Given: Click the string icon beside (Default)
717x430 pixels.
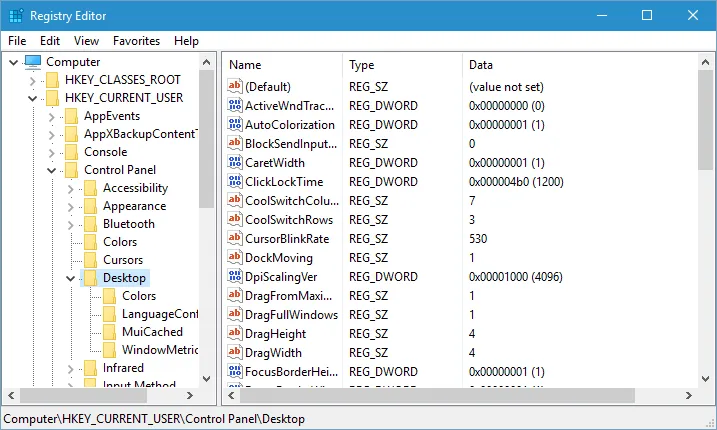Looking at the screenshot, I should [235, 86].
